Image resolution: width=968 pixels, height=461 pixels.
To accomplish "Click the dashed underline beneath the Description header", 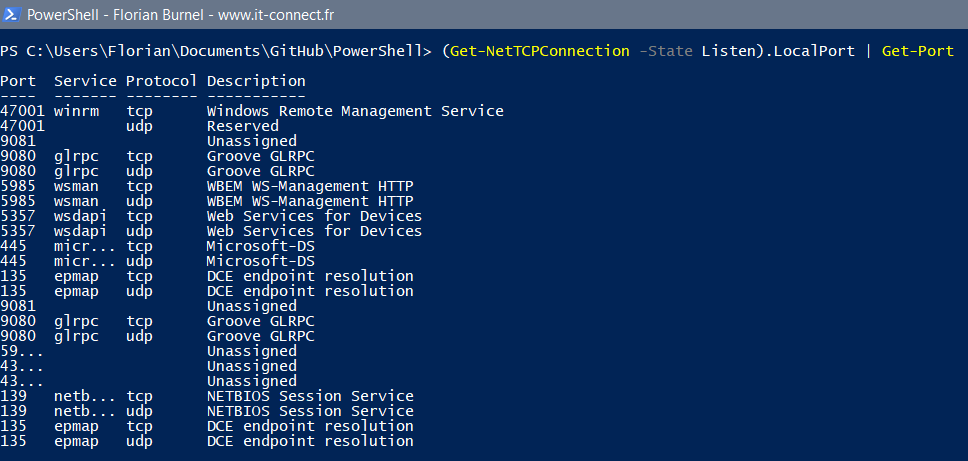I will [256, 96].
